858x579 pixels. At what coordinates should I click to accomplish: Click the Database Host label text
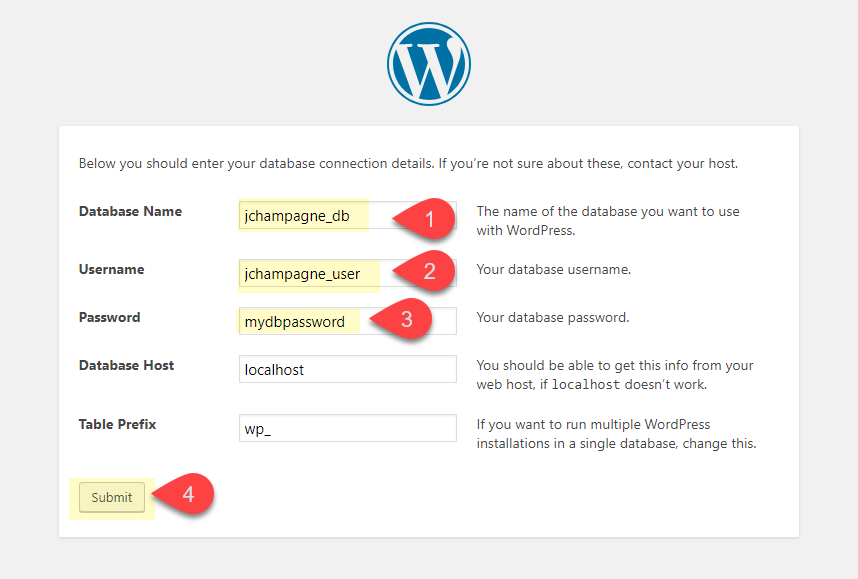[126, 365]
